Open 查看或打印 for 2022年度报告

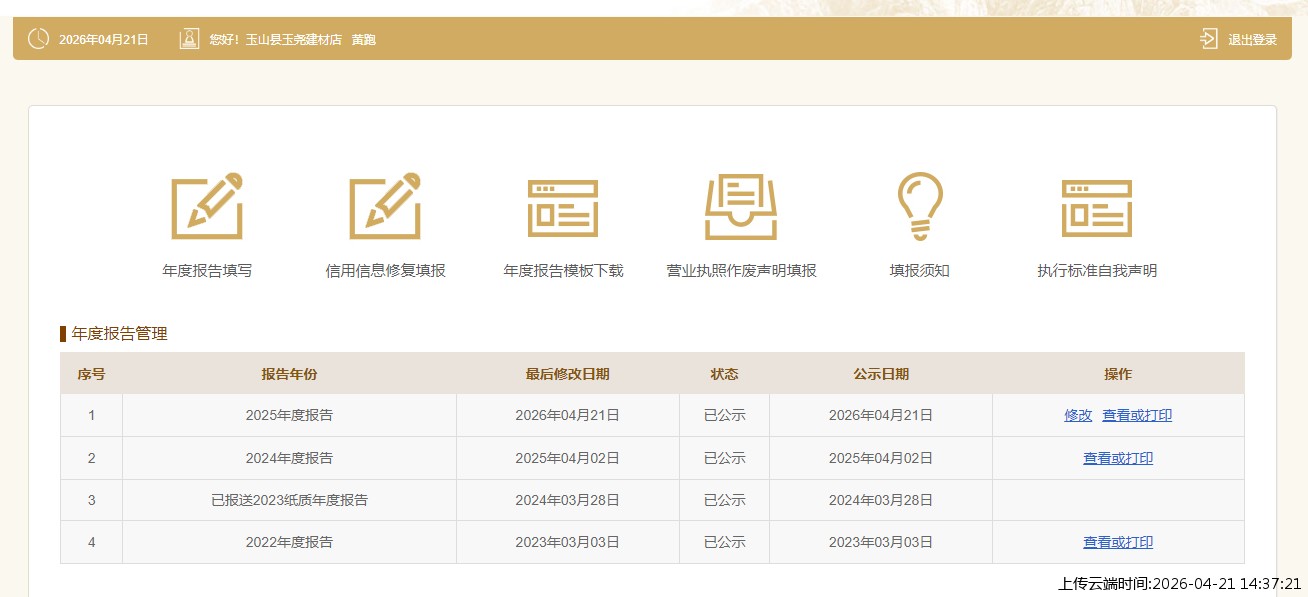[1118, 542]
